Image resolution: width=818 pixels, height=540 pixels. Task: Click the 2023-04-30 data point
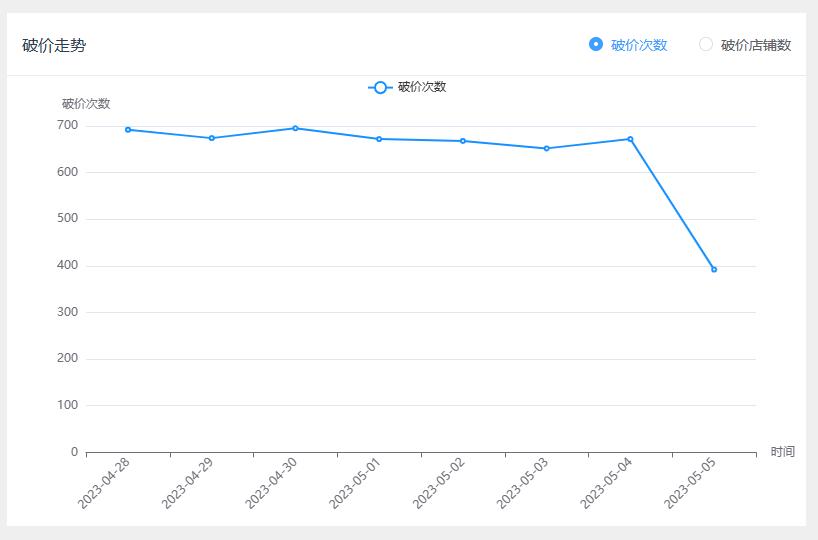coord(295,128)
